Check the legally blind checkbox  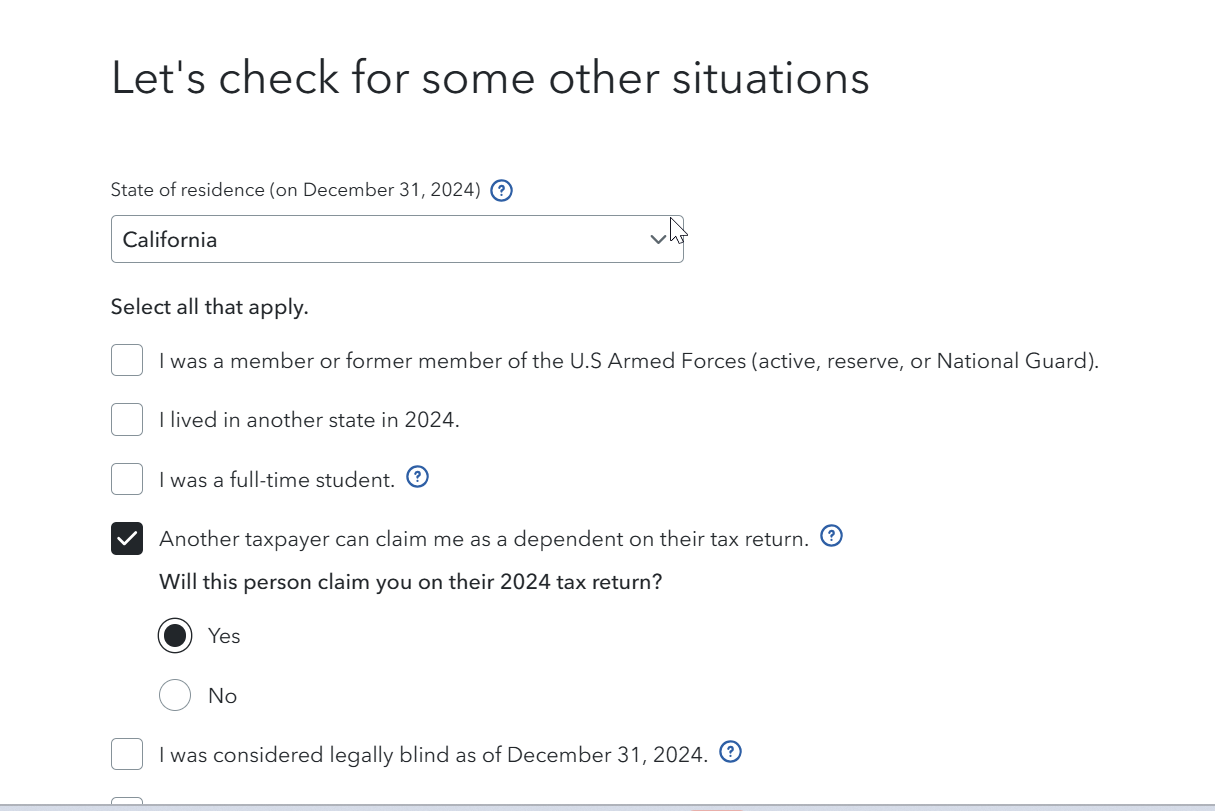coord(127,754)
